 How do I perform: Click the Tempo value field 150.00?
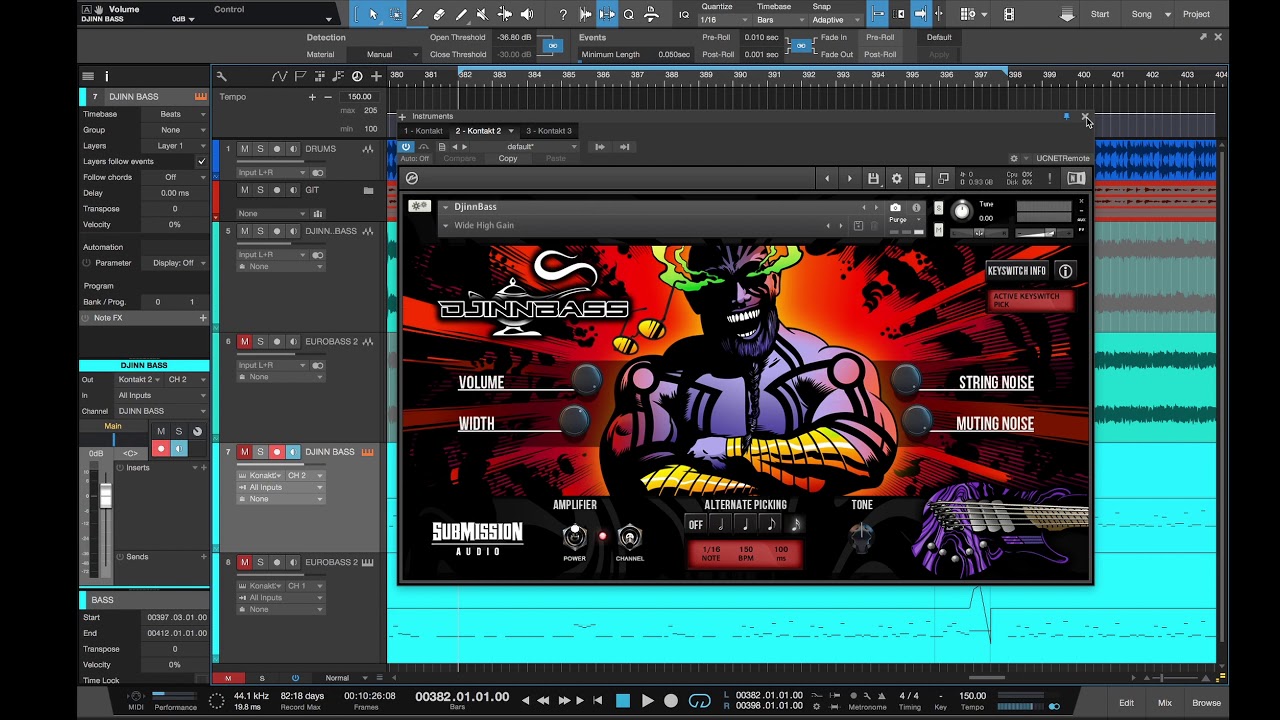pos(359,97)
